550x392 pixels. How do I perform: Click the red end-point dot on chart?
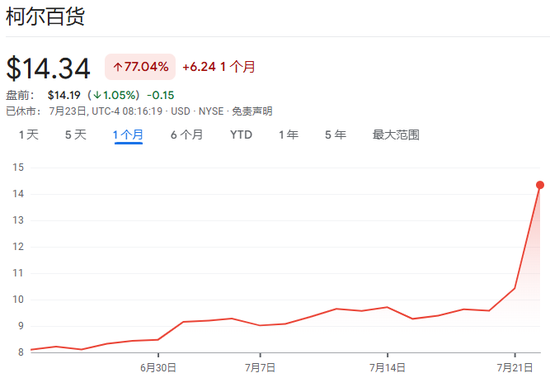pyautogui.click(x=540, y=185)
